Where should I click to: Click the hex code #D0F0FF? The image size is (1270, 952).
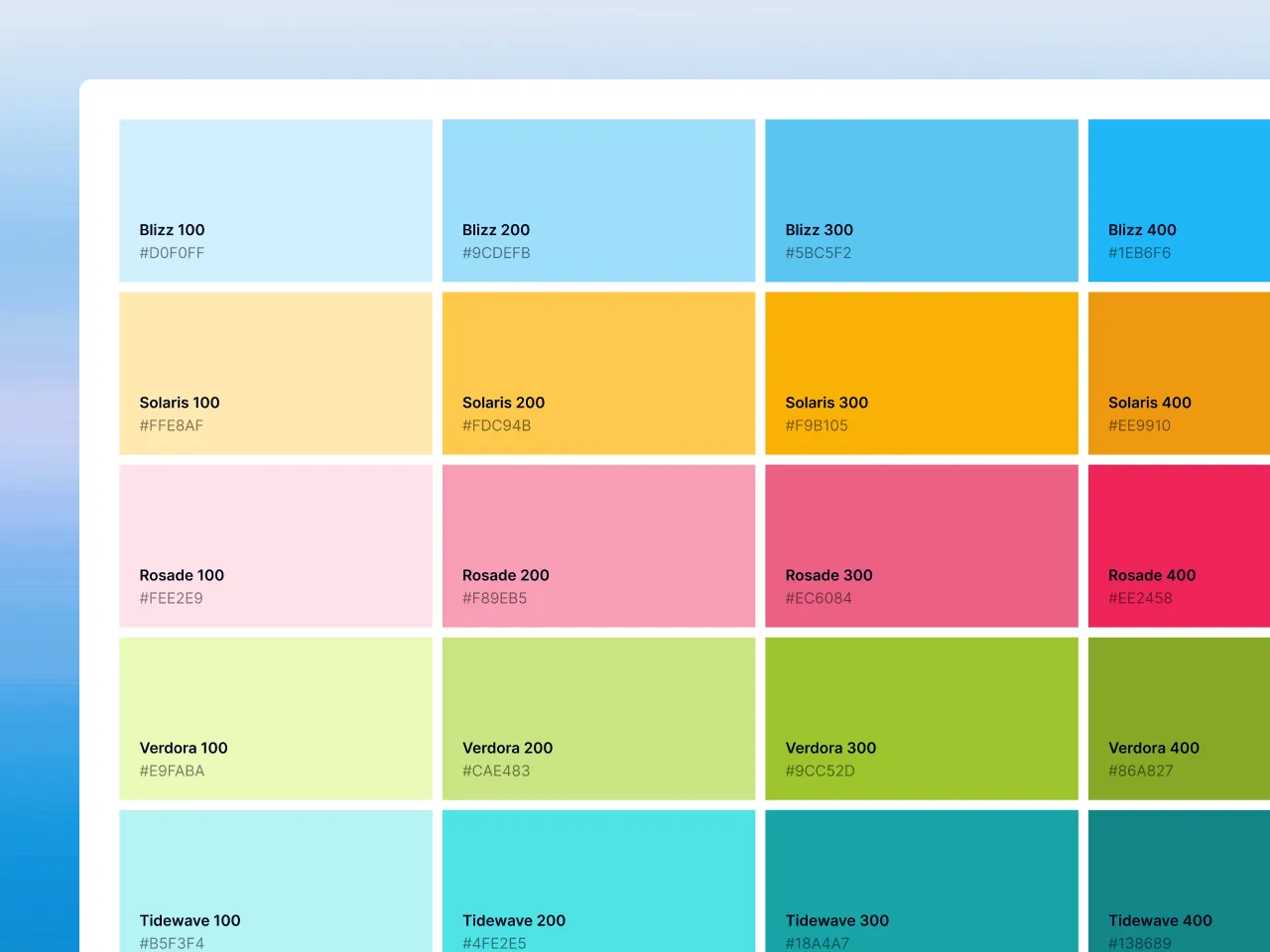pos(172,253)
